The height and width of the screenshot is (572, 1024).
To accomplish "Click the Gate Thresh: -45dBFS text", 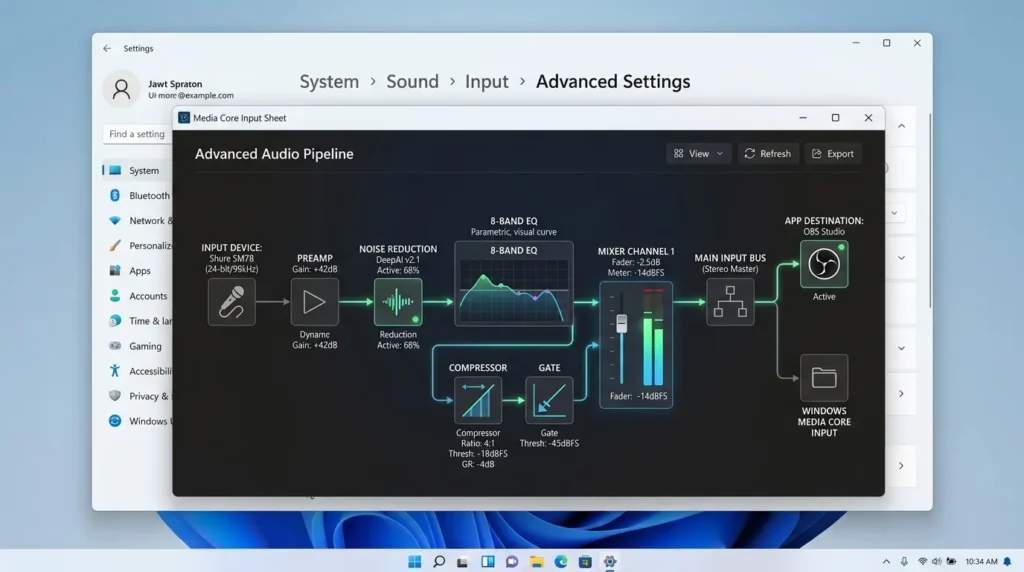I will (549, 443).
